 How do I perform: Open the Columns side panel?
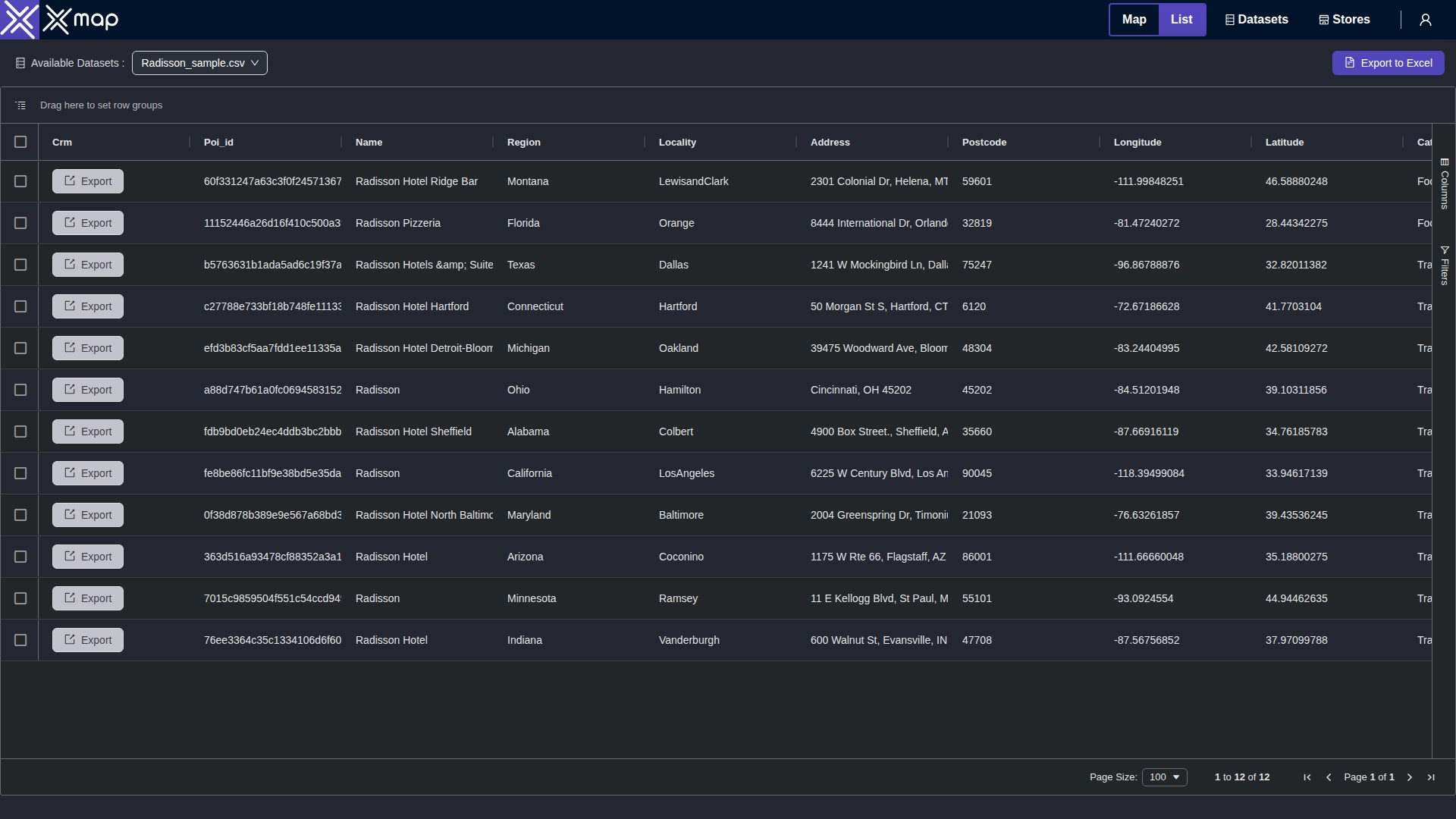tap(1445, 184)
